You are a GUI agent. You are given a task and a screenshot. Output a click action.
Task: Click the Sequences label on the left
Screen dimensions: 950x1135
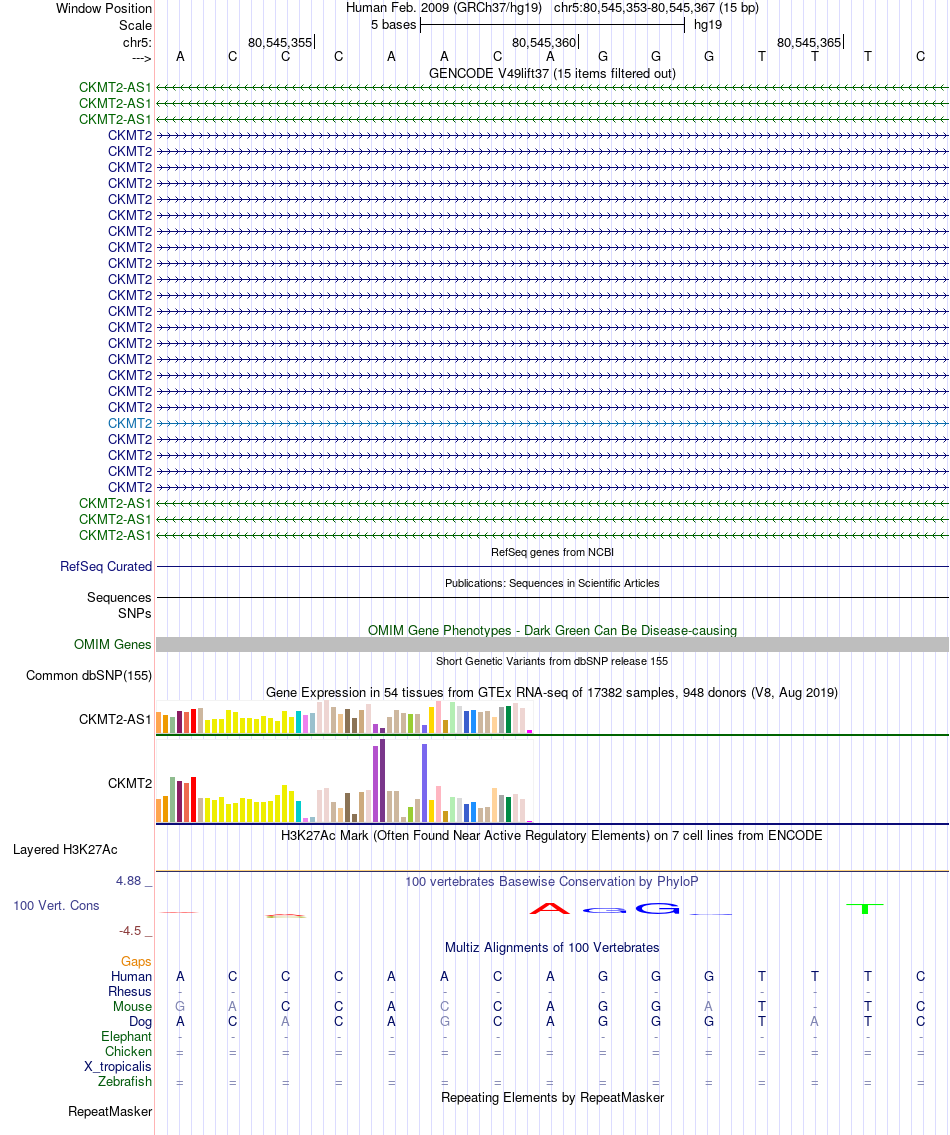coord(119,598)
